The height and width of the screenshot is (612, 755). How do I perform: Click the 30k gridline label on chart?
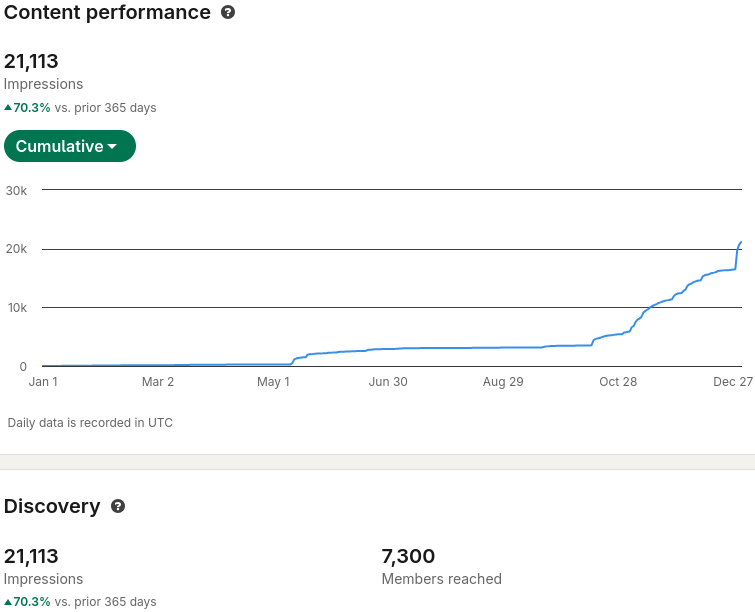[16, 190]
